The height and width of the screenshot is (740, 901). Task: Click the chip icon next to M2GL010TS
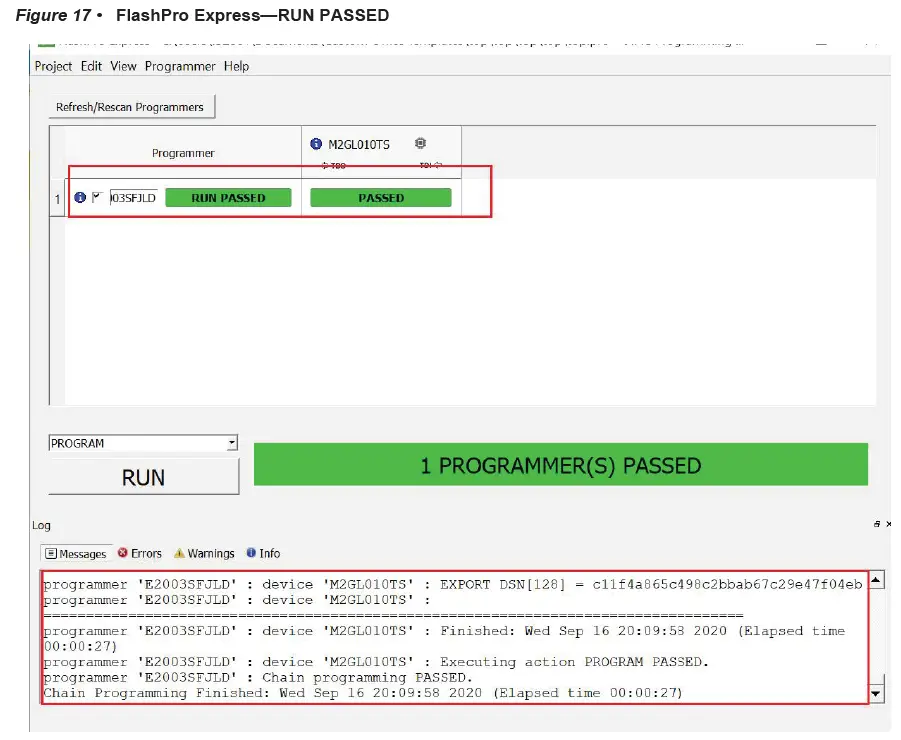pyautogui.click(x=421, y=143)
